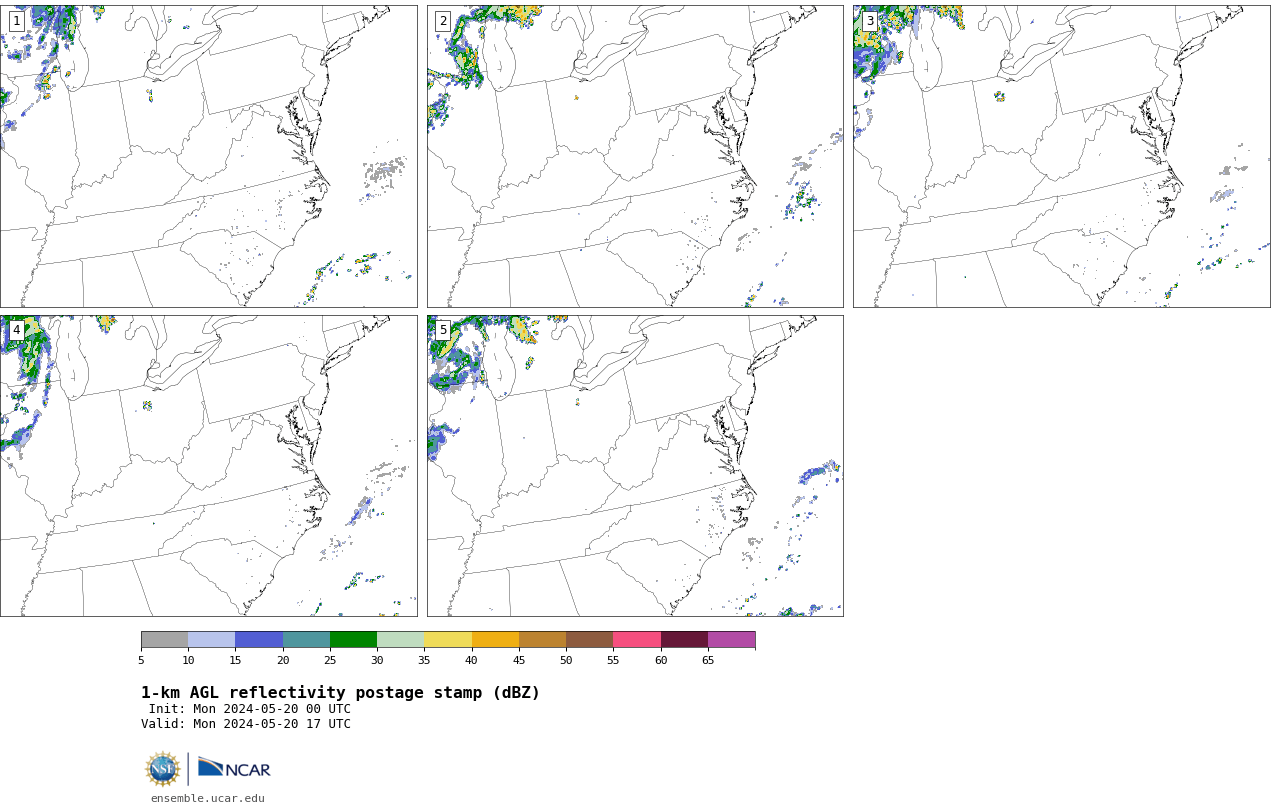Click the blue 15-20 dBZ swatch
The height and width of the screenshot is (809, 1280).
point(259,640)
